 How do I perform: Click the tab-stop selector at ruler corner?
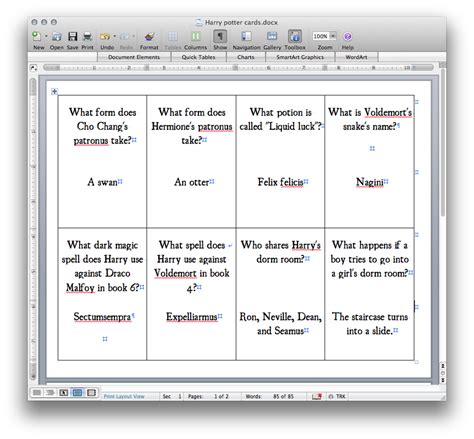click(x=33, y=68)
